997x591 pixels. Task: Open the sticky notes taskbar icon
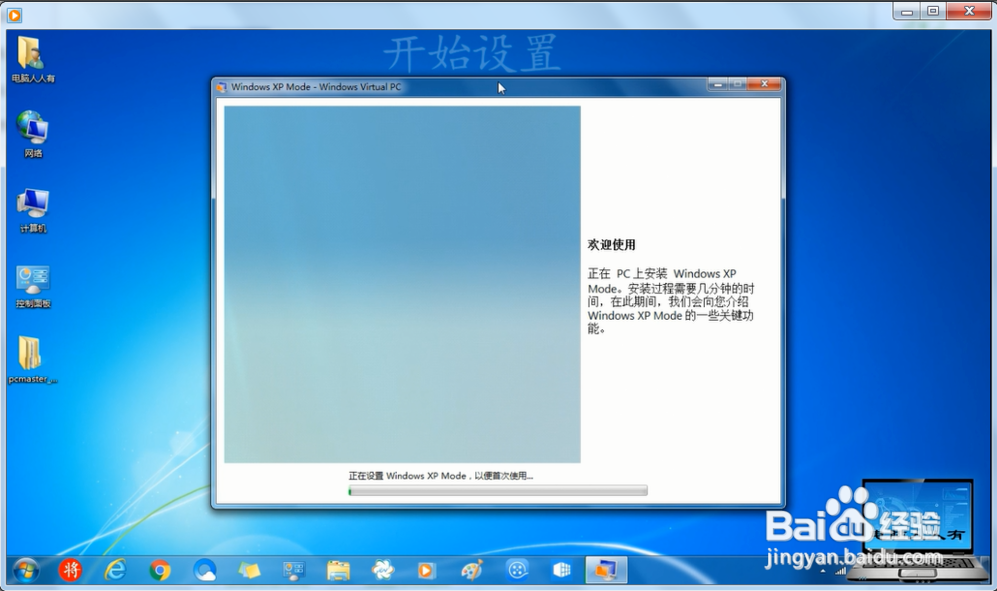click(x=249, y=571)
